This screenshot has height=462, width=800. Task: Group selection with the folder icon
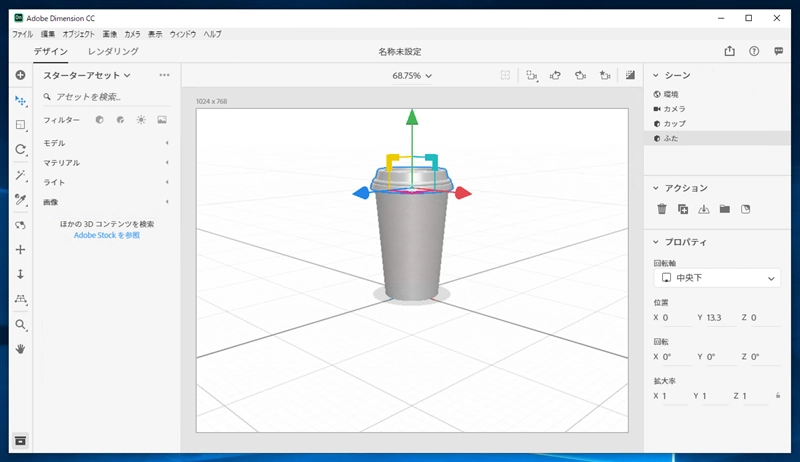pyautogui.click(x=724, y=209)
